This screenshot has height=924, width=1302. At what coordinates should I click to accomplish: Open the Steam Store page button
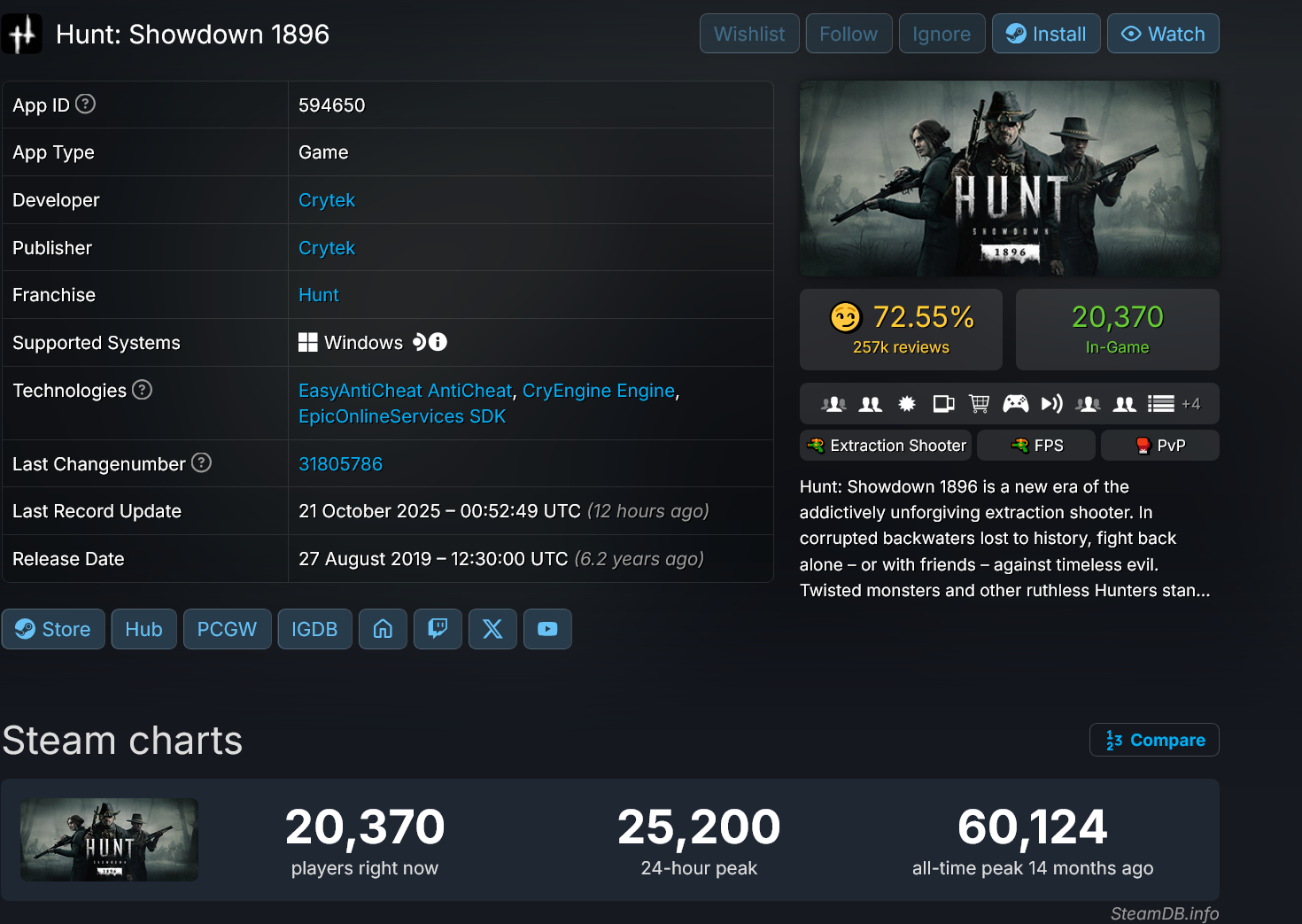pyautogui.click(x=53, y=629)
